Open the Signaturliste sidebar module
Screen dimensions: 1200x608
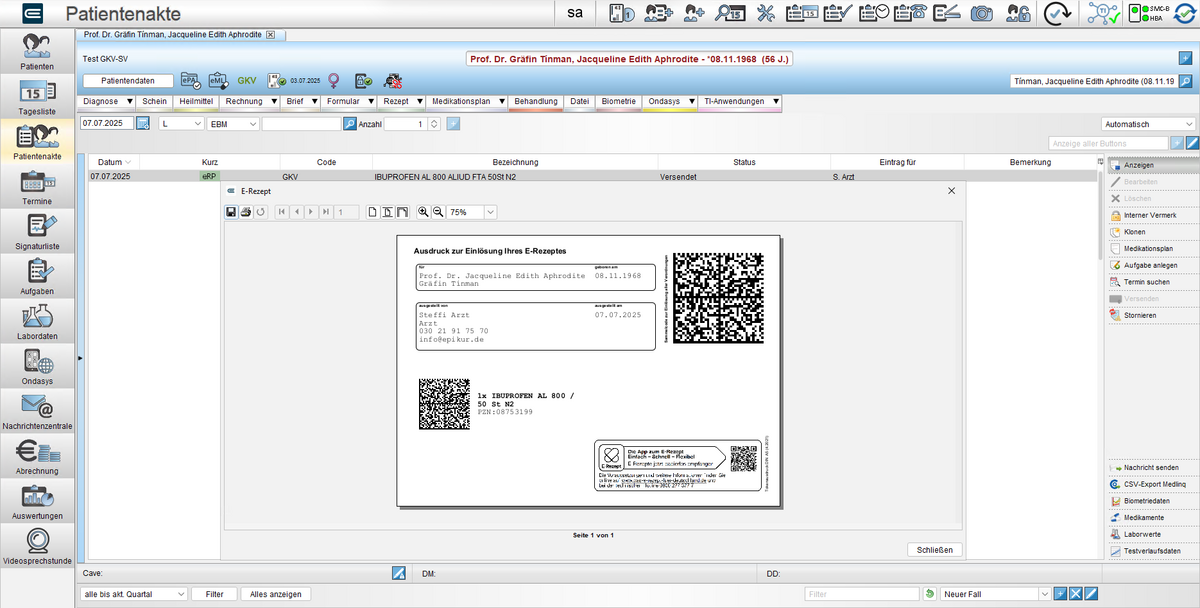click(x=37, y=232)
